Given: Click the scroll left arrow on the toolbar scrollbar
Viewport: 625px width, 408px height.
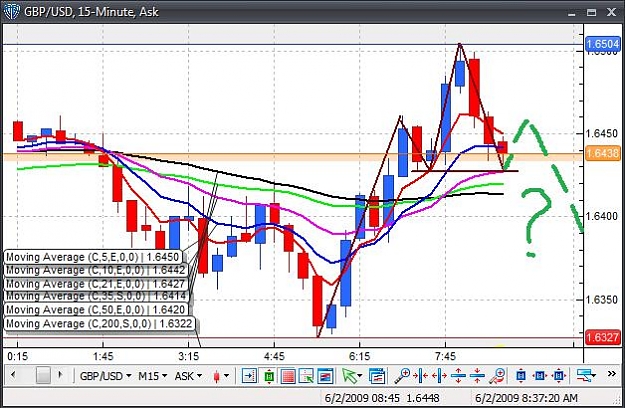Looking at the screenshot, I should point(13,375).
